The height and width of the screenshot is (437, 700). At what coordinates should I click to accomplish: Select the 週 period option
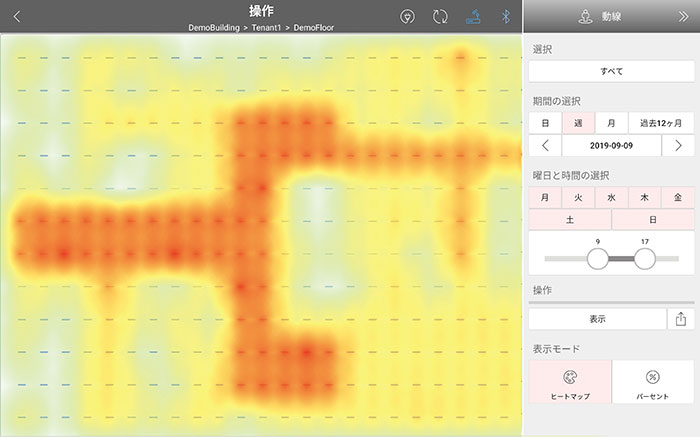pyautogui.click(x=578, y=123)
